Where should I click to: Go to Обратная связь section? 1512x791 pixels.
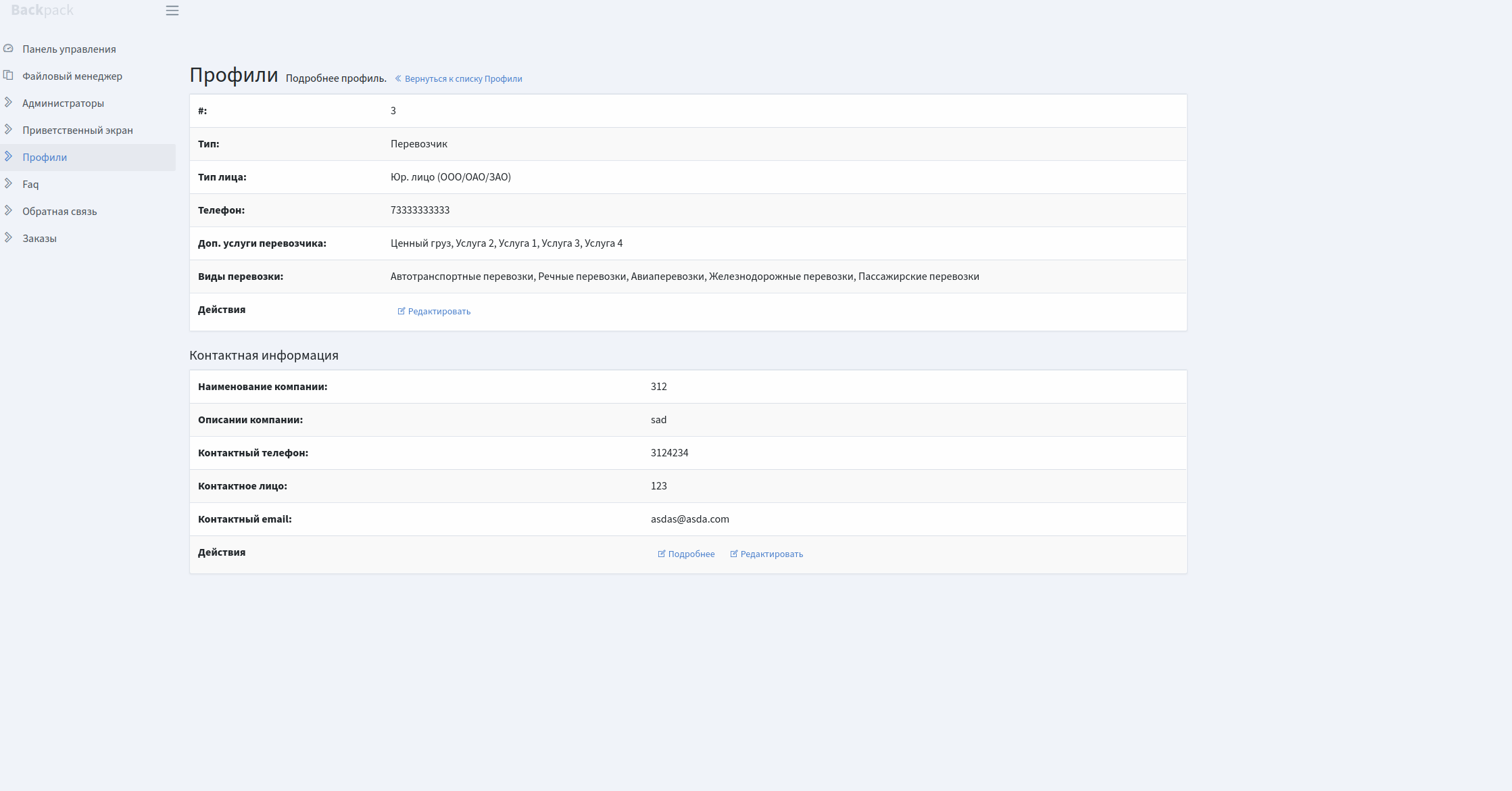pyautogui.click(x=59, y=212)
